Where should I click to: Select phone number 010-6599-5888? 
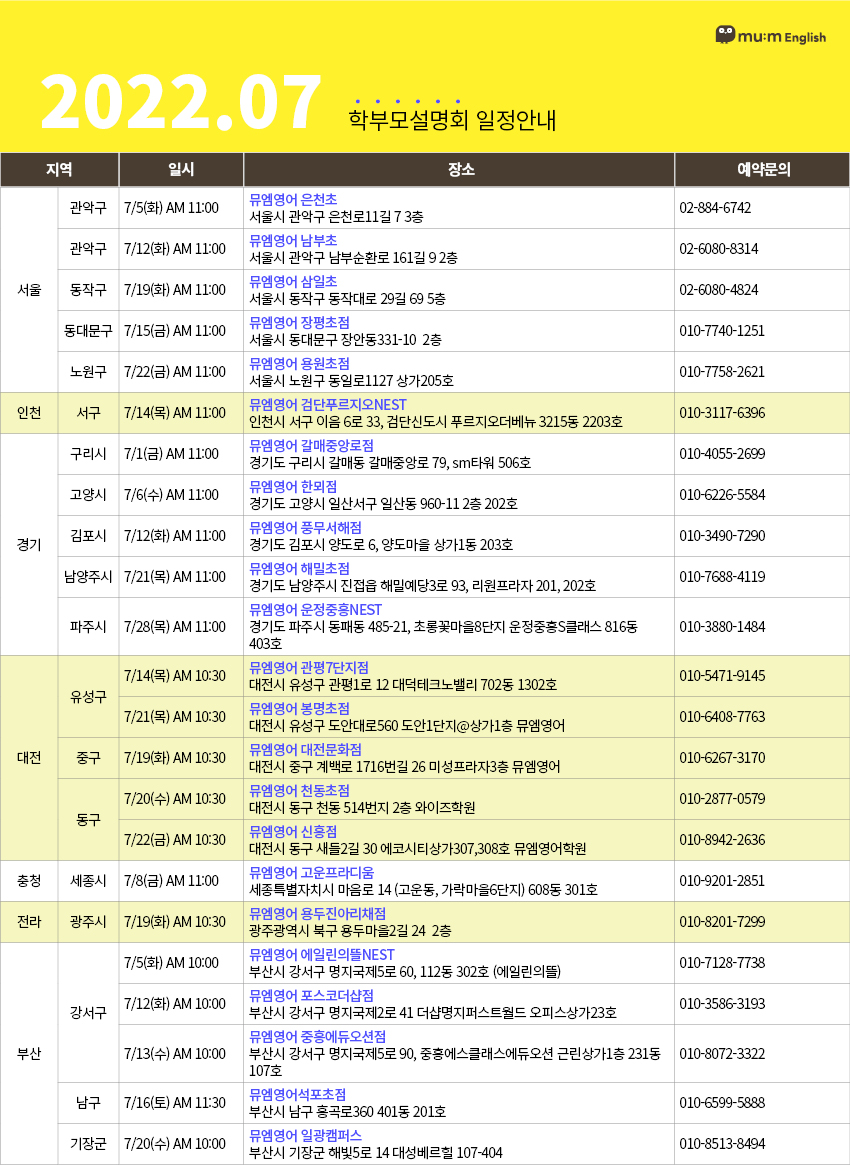point(721,1103)
